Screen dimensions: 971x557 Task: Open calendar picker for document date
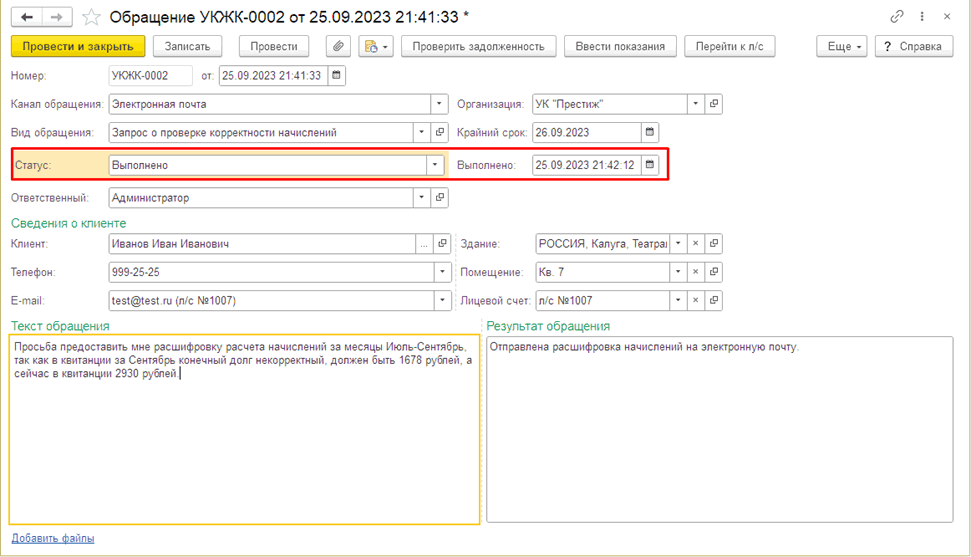pyautogui.click(x=337, y=75)
